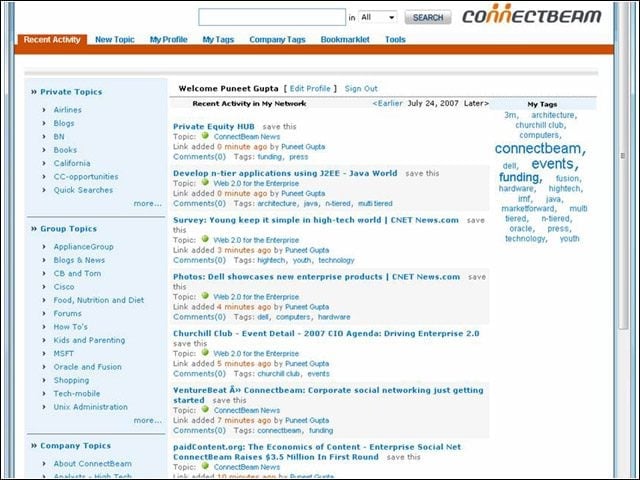This screenshot has width=640, height=480.
Task: Click the Sign Out link
Action: point(361,89)
